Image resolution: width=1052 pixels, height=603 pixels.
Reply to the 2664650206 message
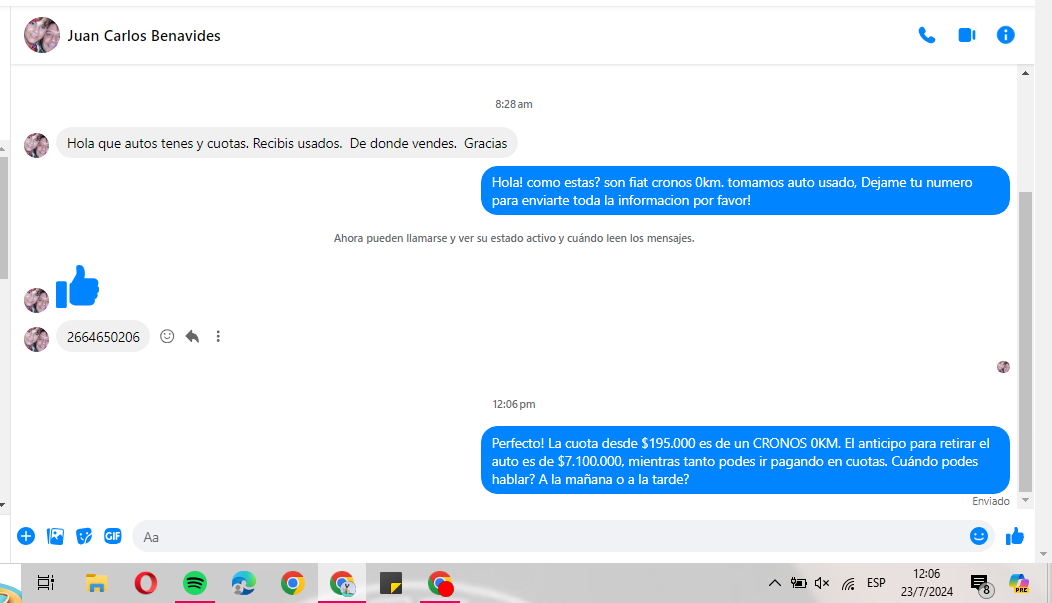click(x=193, y=336)
